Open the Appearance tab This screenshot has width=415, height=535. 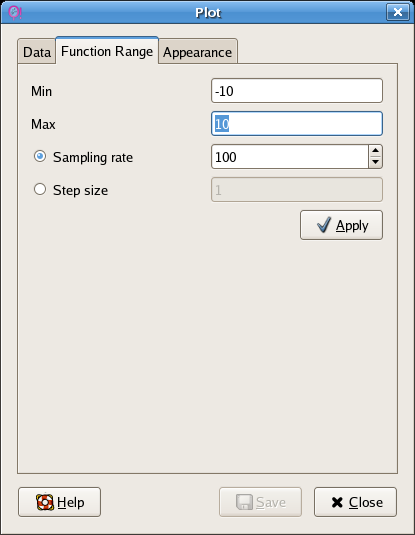198,52
